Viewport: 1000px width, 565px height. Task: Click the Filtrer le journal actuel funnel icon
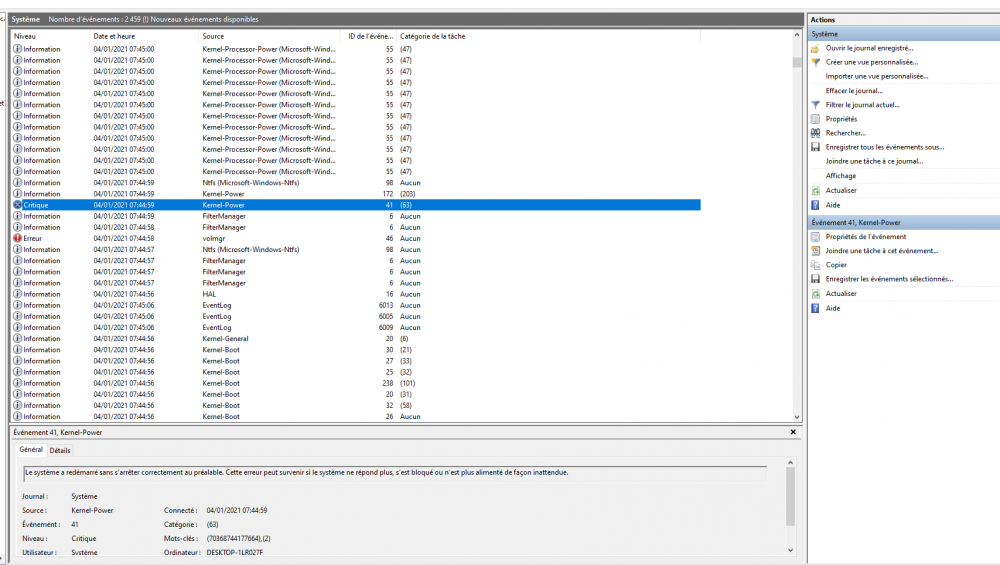(815, 105)
